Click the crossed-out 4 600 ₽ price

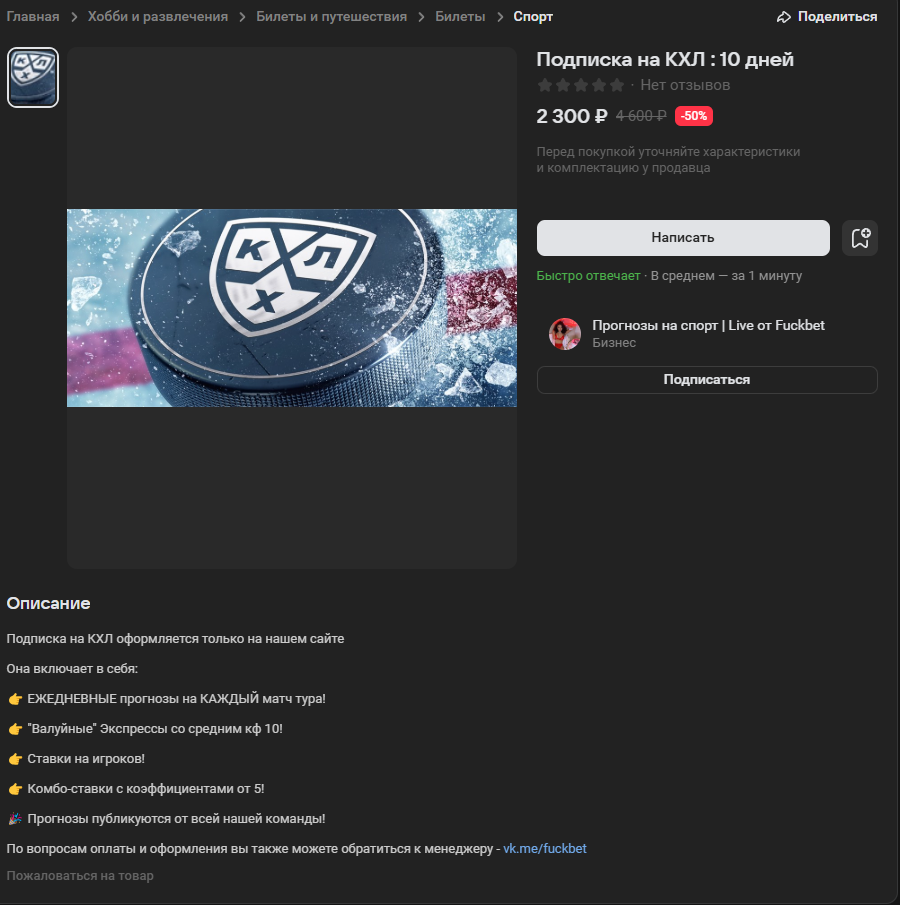[x=641, y=116]
